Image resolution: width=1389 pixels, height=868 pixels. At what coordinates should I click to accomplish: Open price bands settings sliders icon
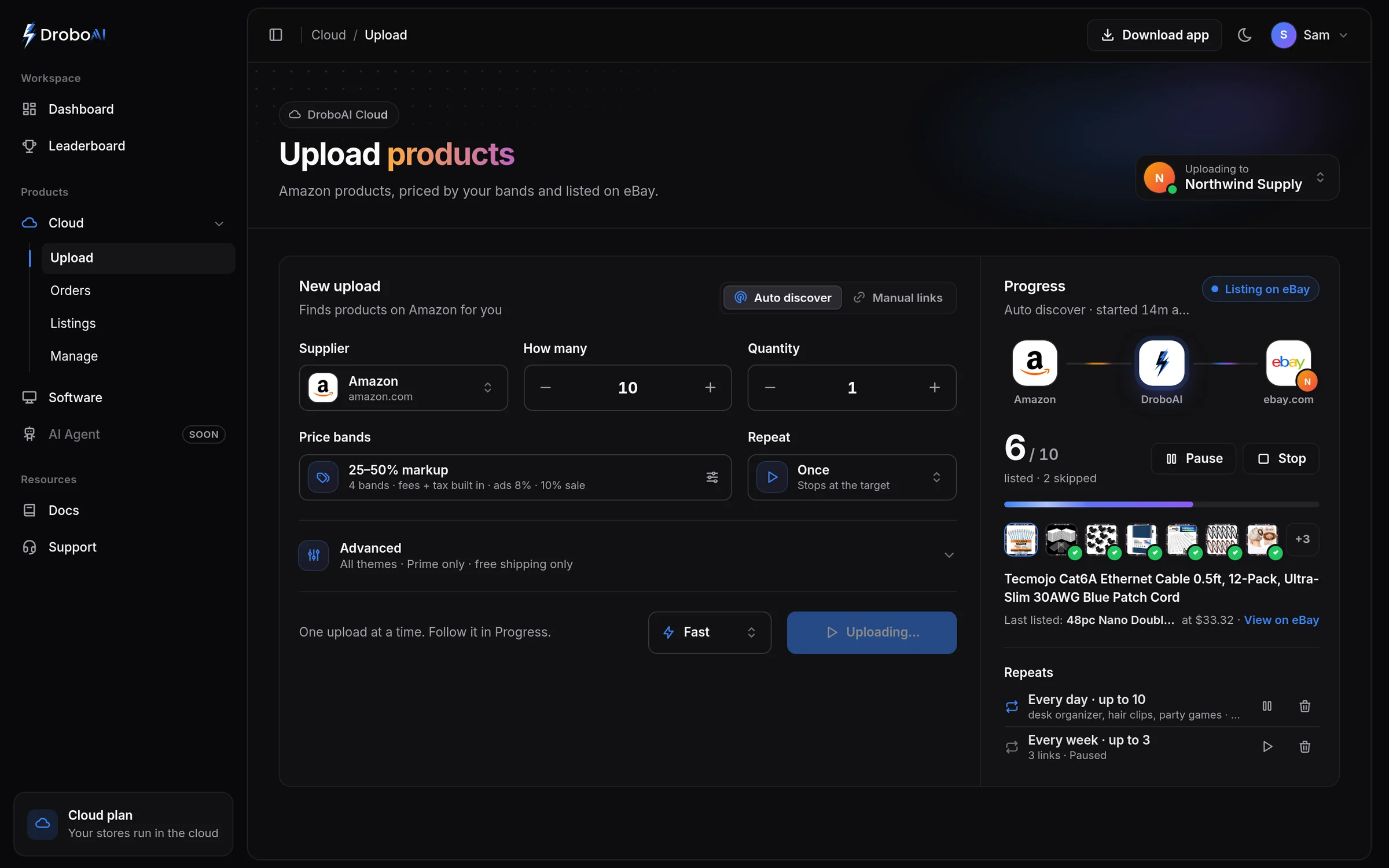pyautogui.click(x=712, y=477)
